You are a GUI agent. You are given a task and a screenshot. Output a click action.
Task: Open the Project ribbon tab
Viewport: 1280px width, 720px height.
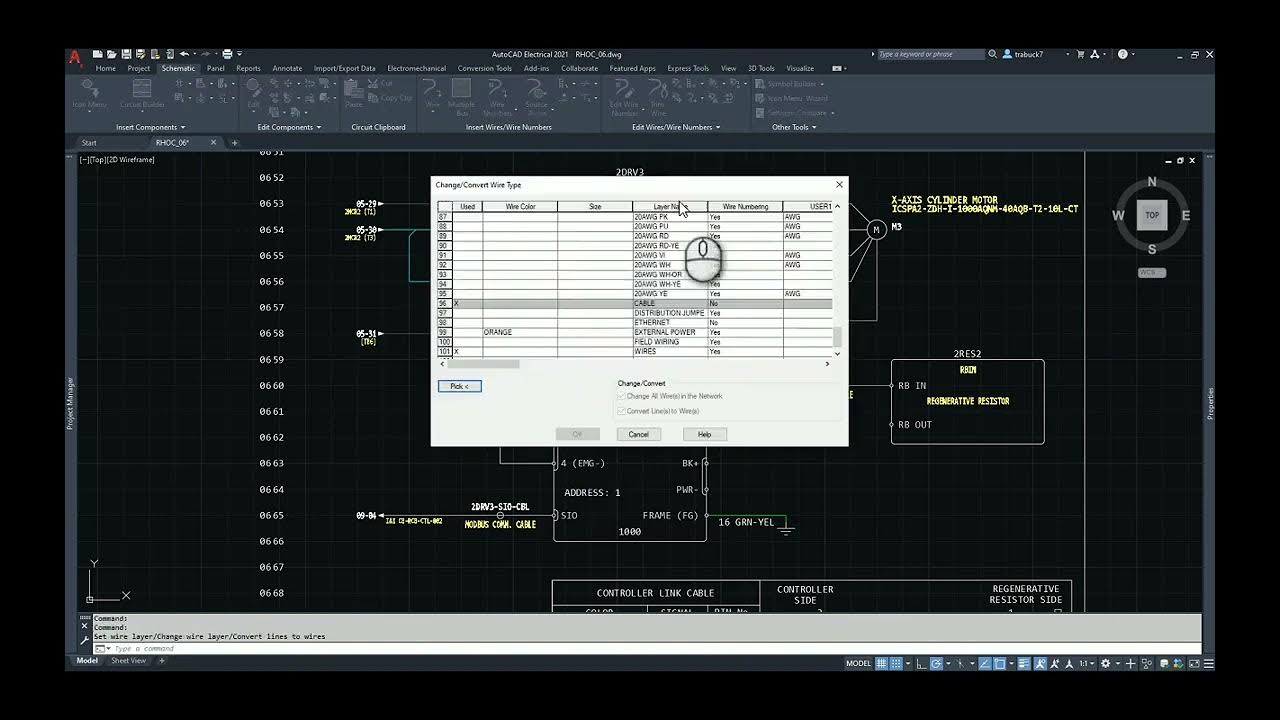tap(139, 68)
